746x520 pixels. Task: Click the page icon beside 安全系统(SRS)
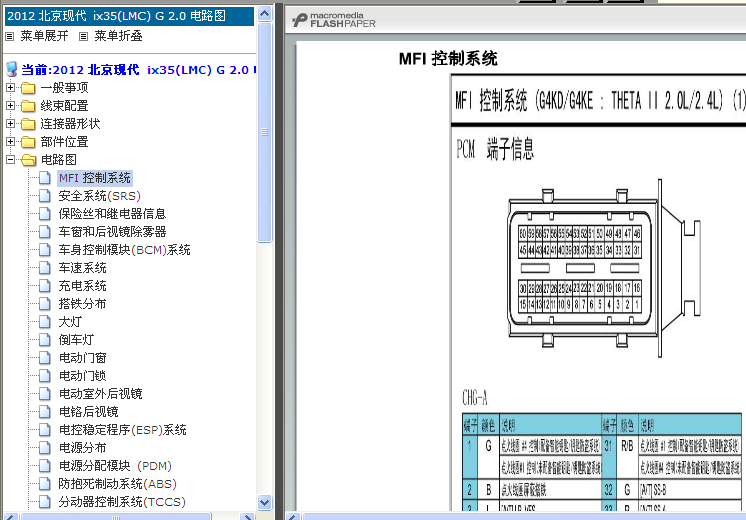click(45, 196)
